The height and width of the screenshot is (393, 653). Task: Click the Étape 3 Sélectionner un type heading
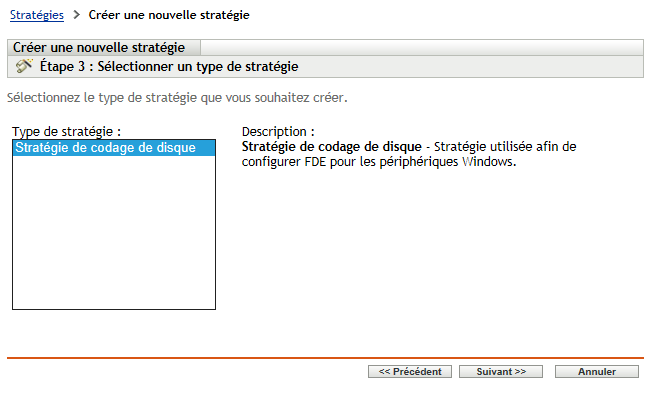[x=169, y=66]
